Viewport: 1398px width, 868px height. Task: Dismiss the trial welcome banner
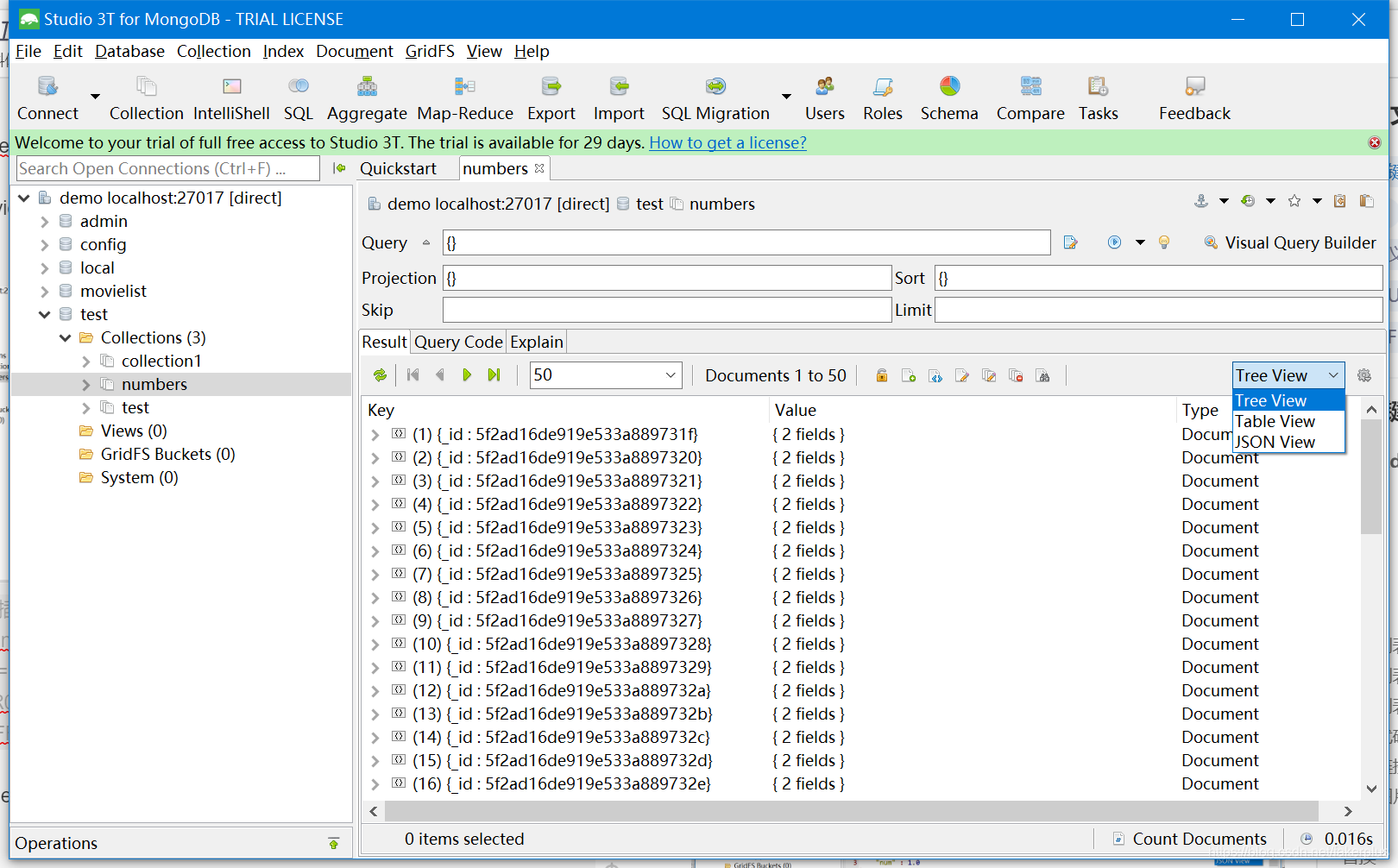pyautogui.click(x=1375, y=142)
